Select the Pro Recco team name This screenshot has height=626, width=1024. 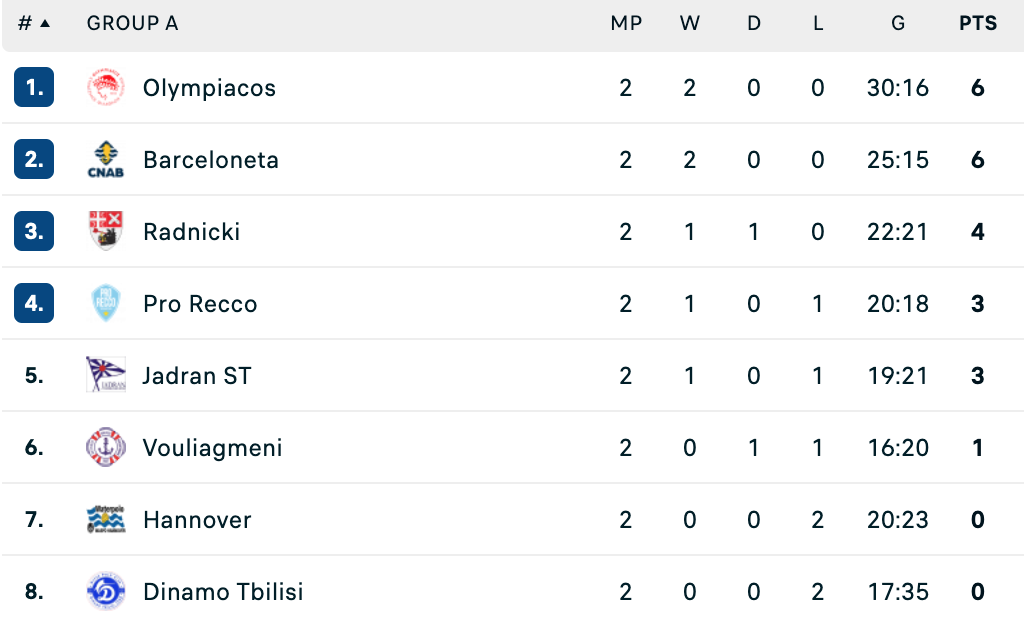tap(200, 304)
